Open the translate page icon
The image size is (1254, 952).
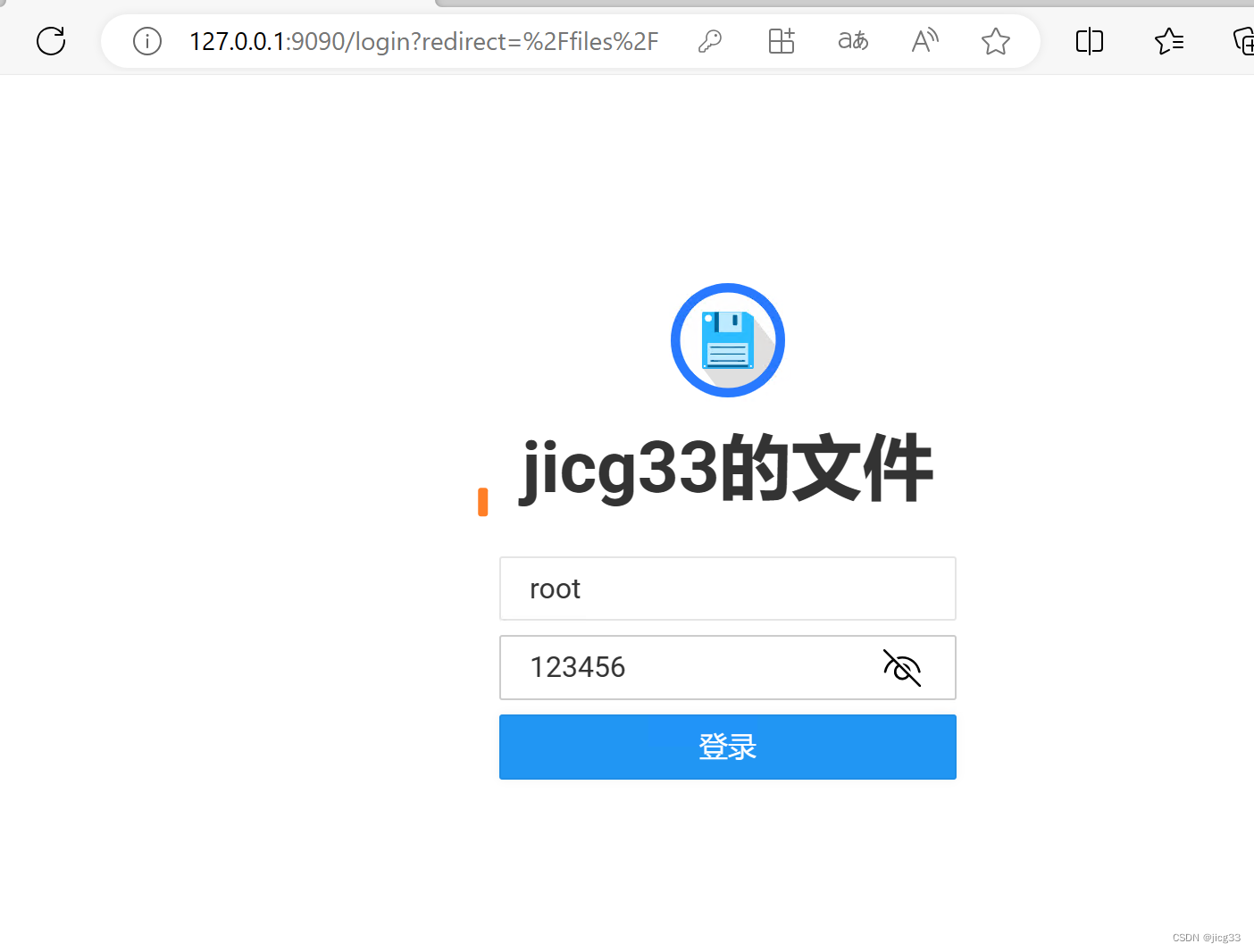(x=852, y=41)
